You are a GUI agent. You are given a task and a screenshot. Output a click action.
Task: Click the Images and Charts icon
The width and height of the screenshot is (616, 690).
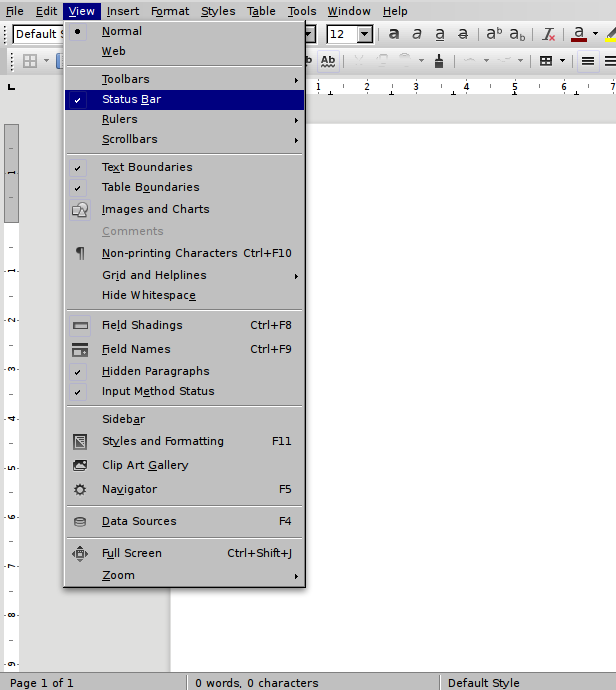80,209
